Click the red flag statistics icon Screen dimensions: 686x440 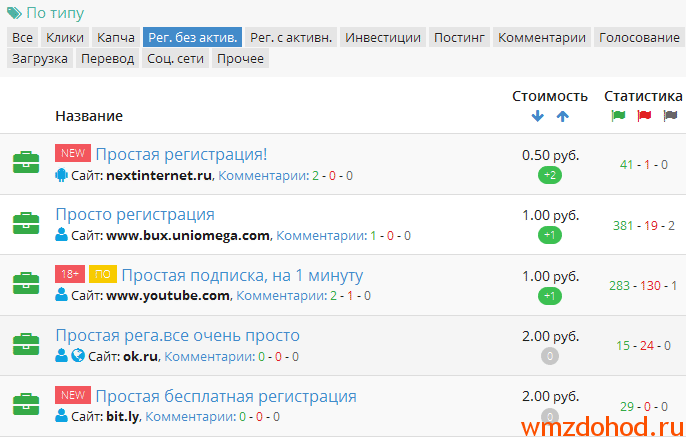[x=644, y=115]
